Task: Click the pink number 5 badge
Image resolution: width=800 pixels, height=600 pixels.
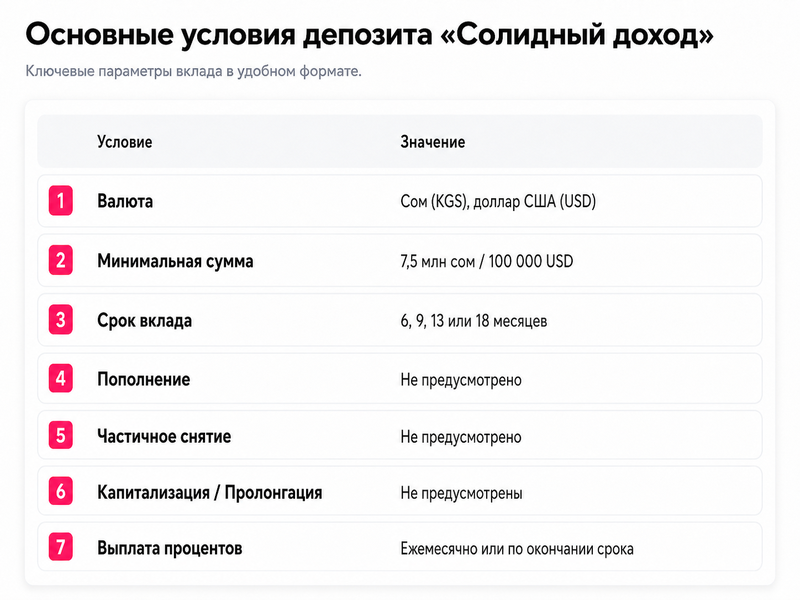Action: [61, 435]
